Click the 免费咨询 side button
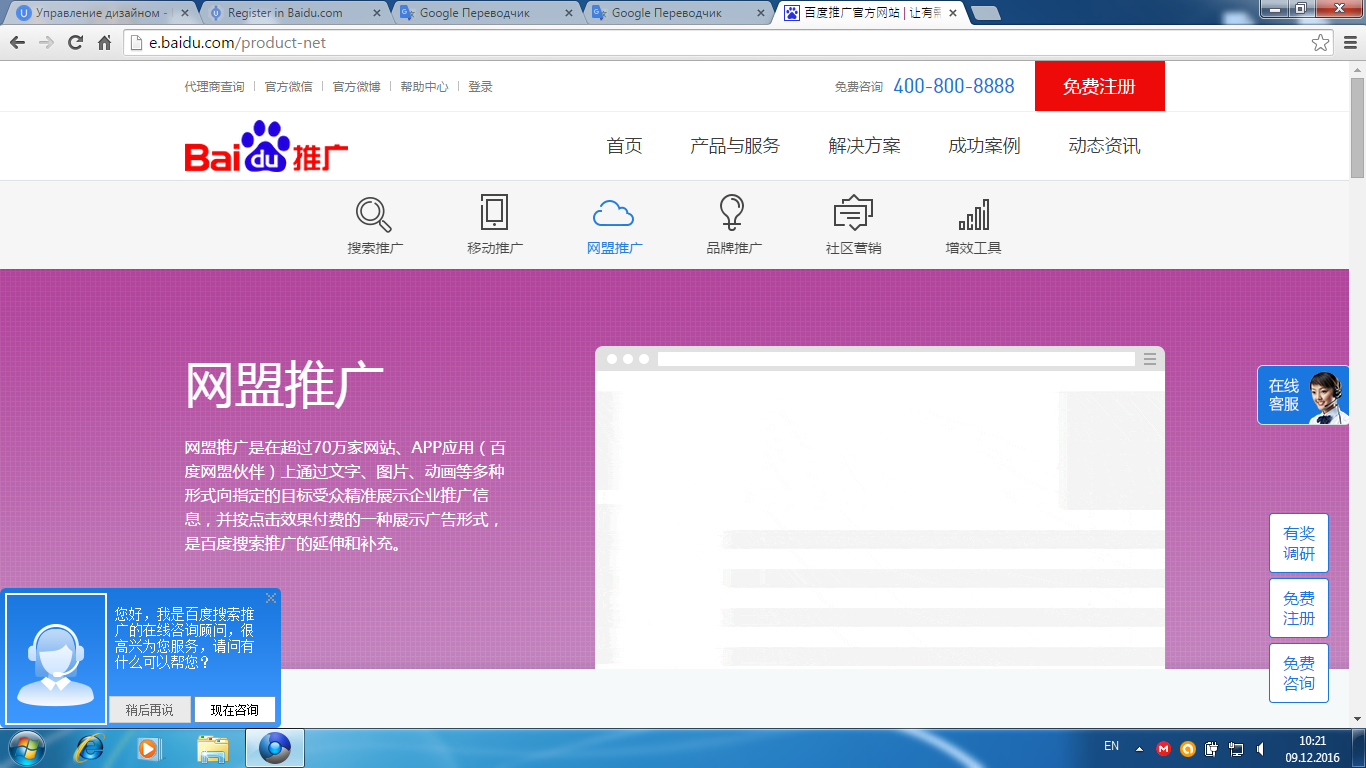The width and height of the screenshot is (1366, 768). (1299, 673)
